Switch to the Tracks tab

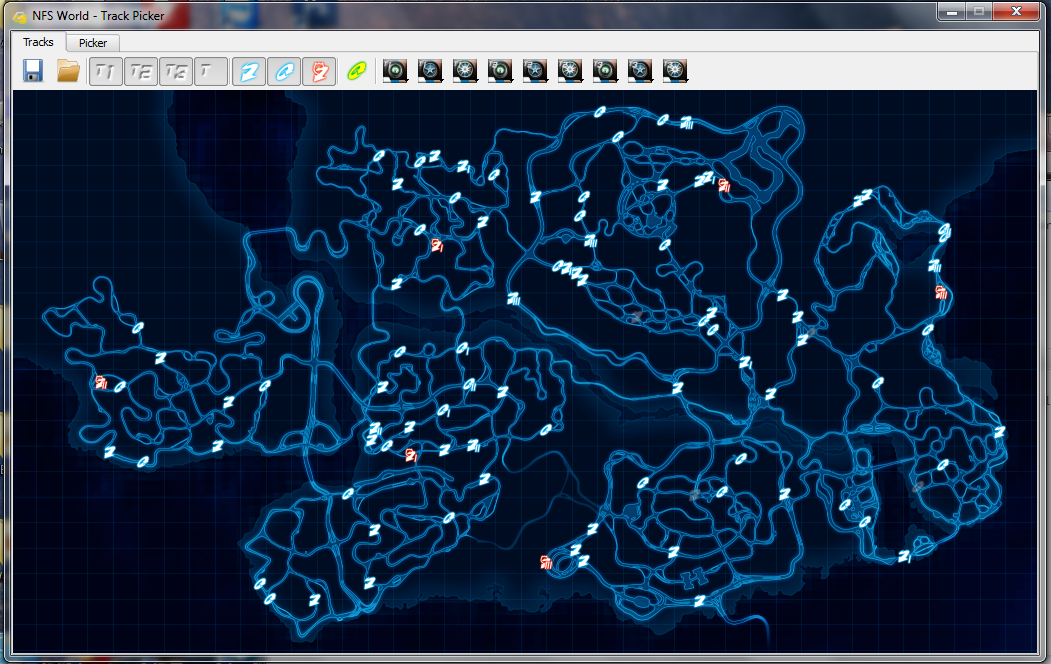pyautogui.click(x=38, y=42)
